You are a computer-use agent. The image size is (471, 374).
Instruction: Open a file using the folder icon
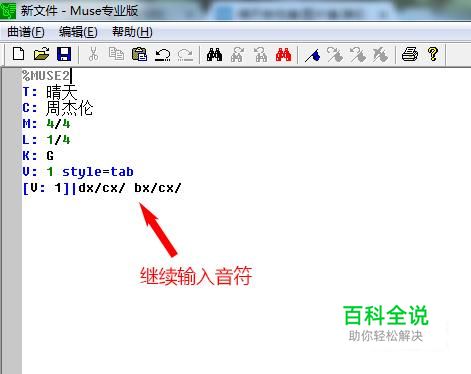click(x=41, y=54)
